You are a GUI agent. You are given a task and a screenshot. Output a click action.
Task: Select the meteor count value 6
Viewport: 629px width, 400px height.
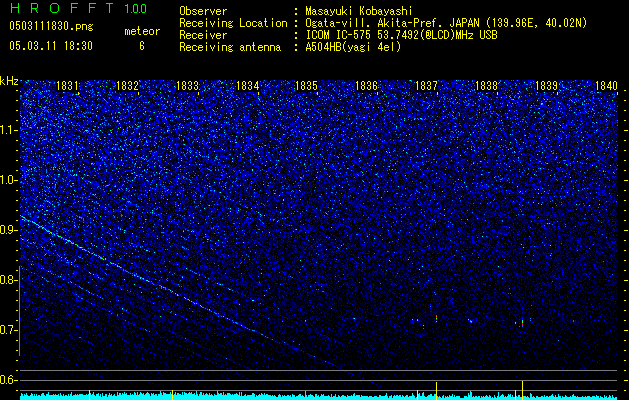(142, 46)
